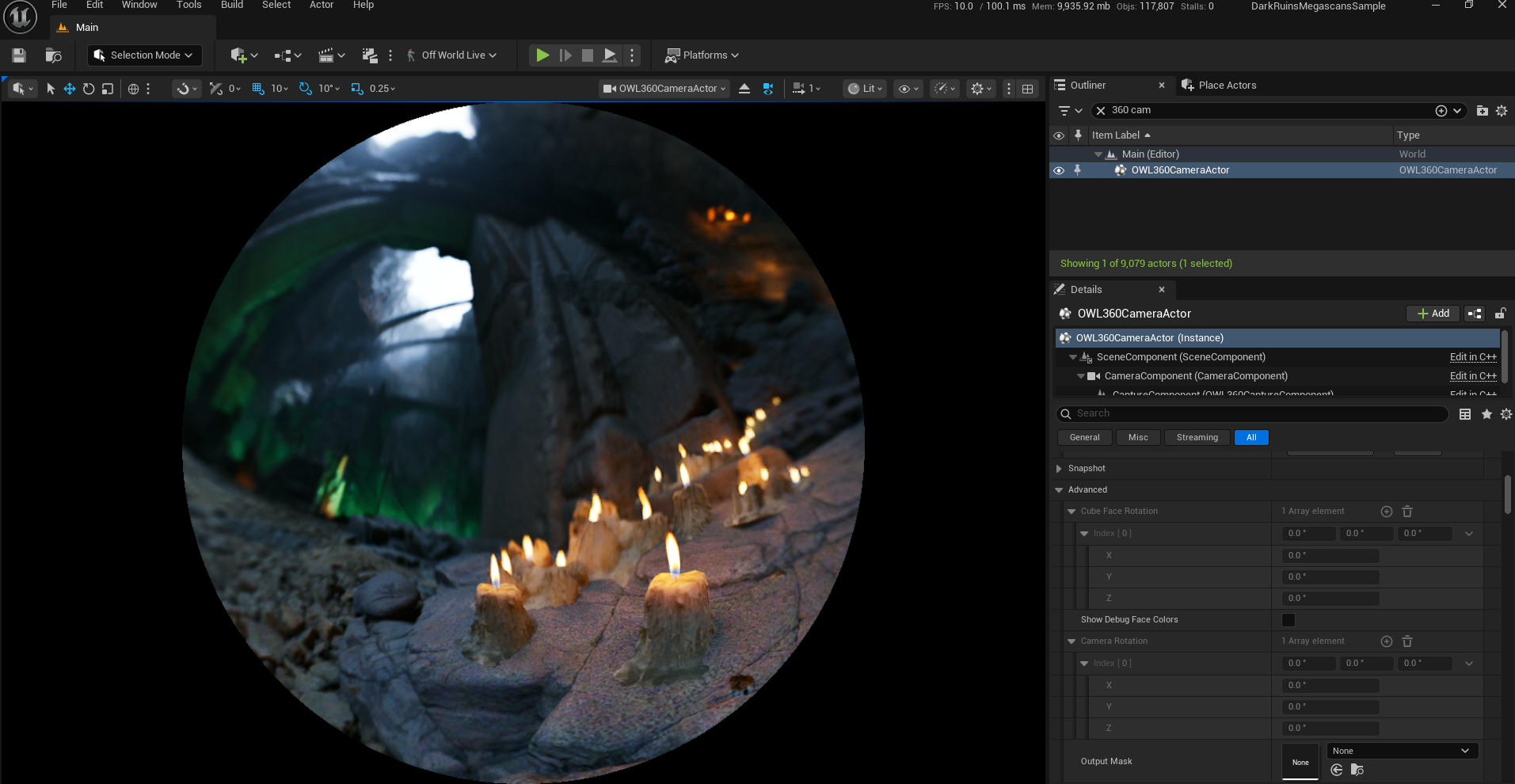Image resolution: width=1515 pixels, height=784 pixels.
Task: Open the Actor menu
Action: pyautogui.click(x=322, y=5)
